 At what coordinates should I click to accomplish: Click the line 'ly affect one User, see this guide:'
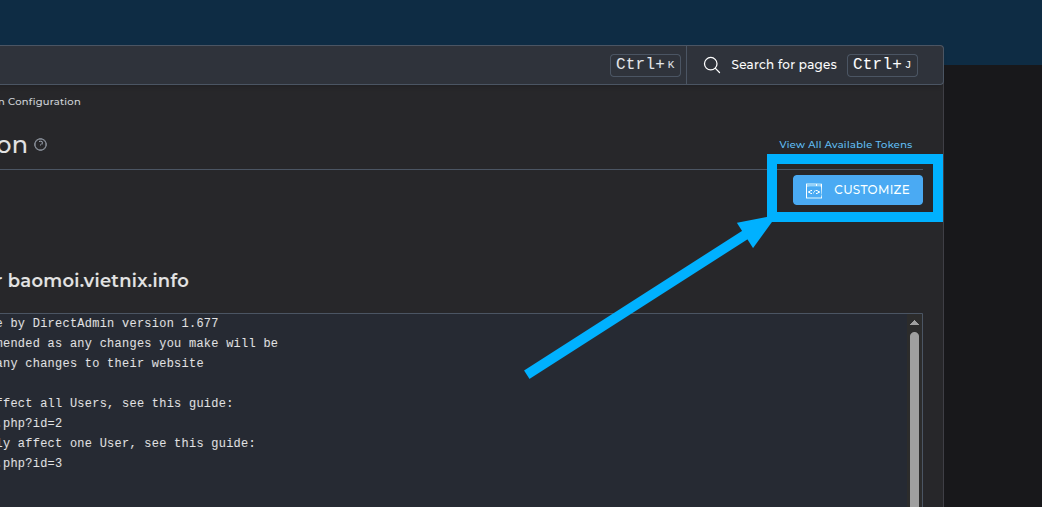[x=128, y=443]
